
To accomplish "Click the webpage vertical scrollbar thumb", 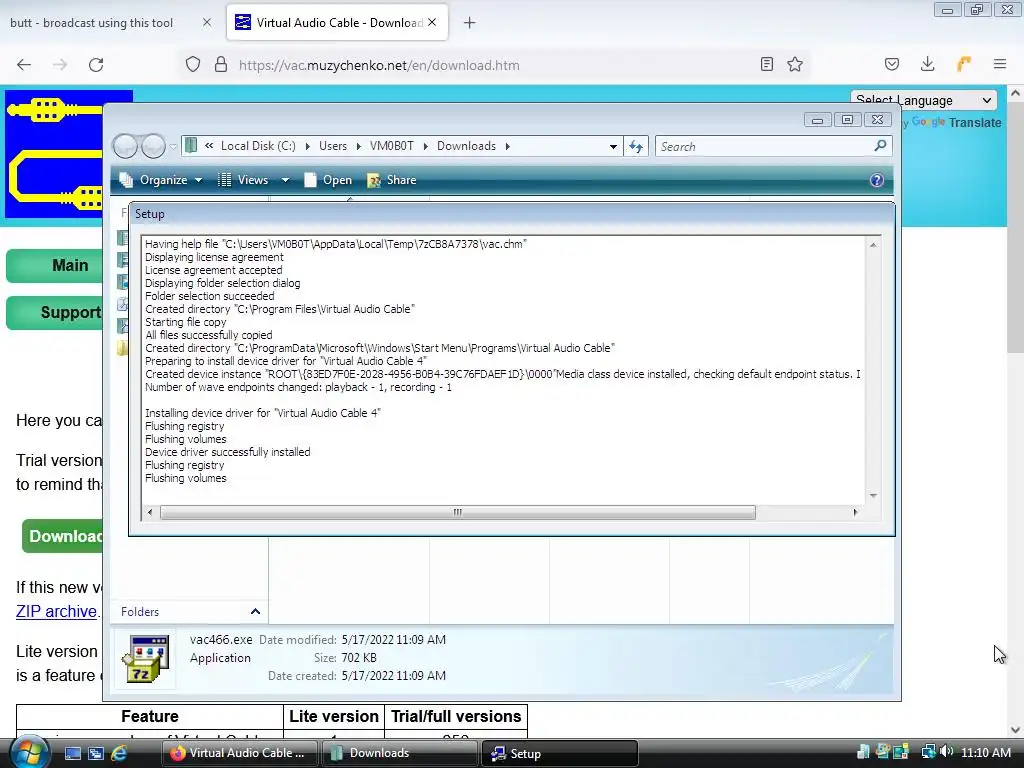I will point(1016,225).
